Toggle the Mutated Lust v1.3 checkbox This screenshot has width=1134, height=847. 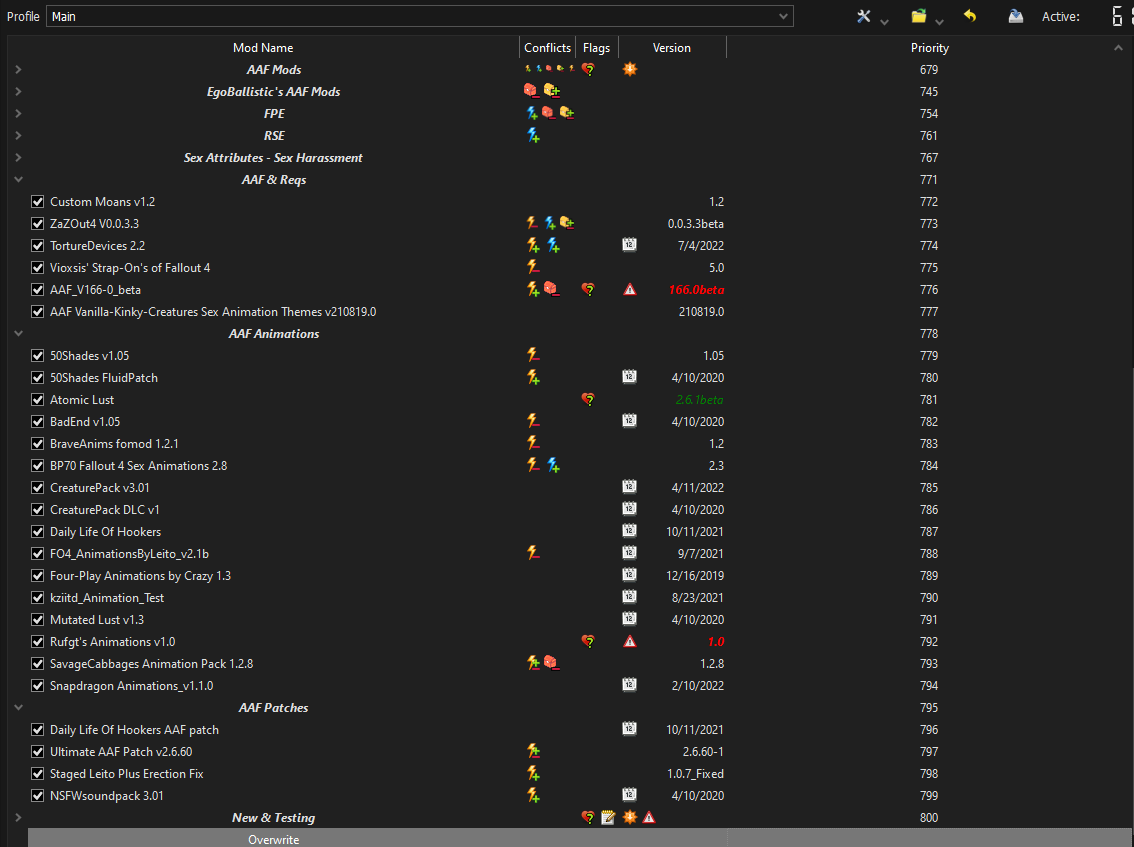tap(38, 620)
